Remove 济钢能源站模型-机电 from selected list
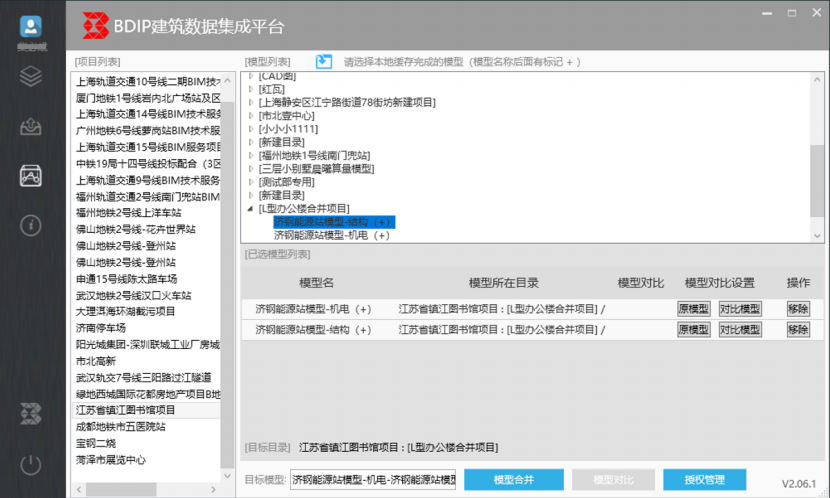Viewport: 830px width, 498px height. pyautogui.click(x=798, y=309)
